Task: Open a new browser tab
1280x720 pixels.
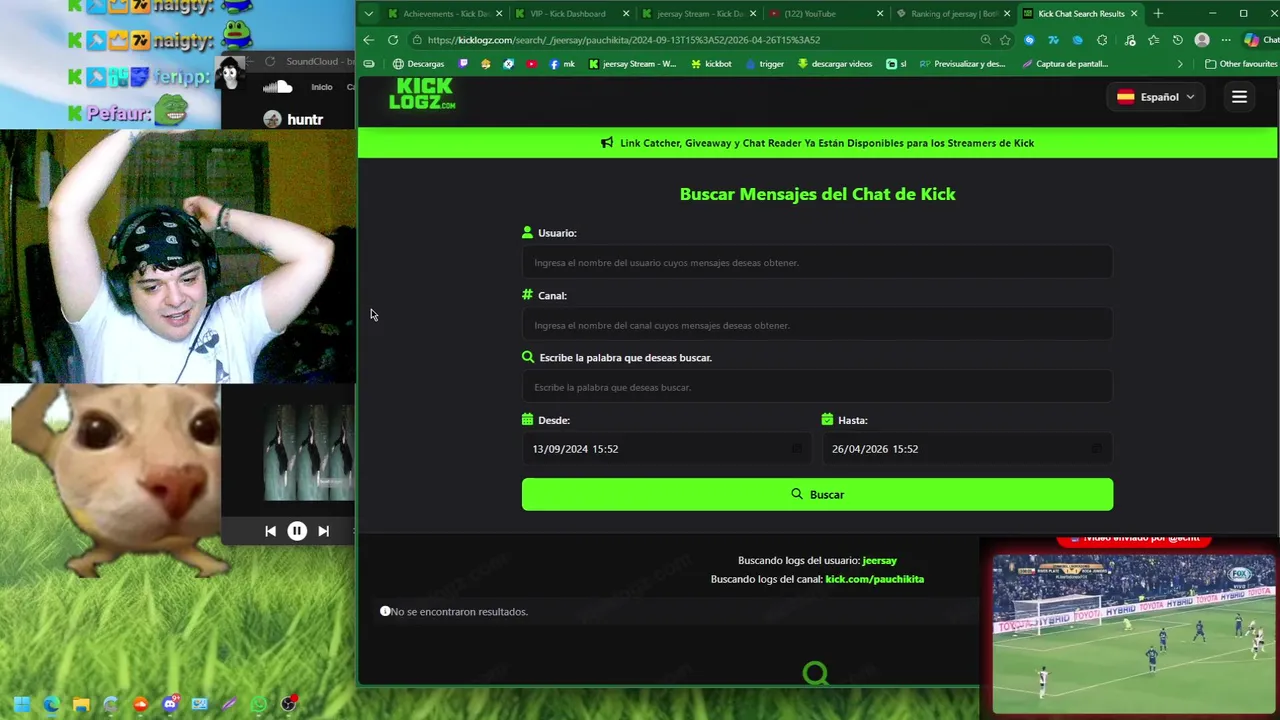Action: (1158, 14)
